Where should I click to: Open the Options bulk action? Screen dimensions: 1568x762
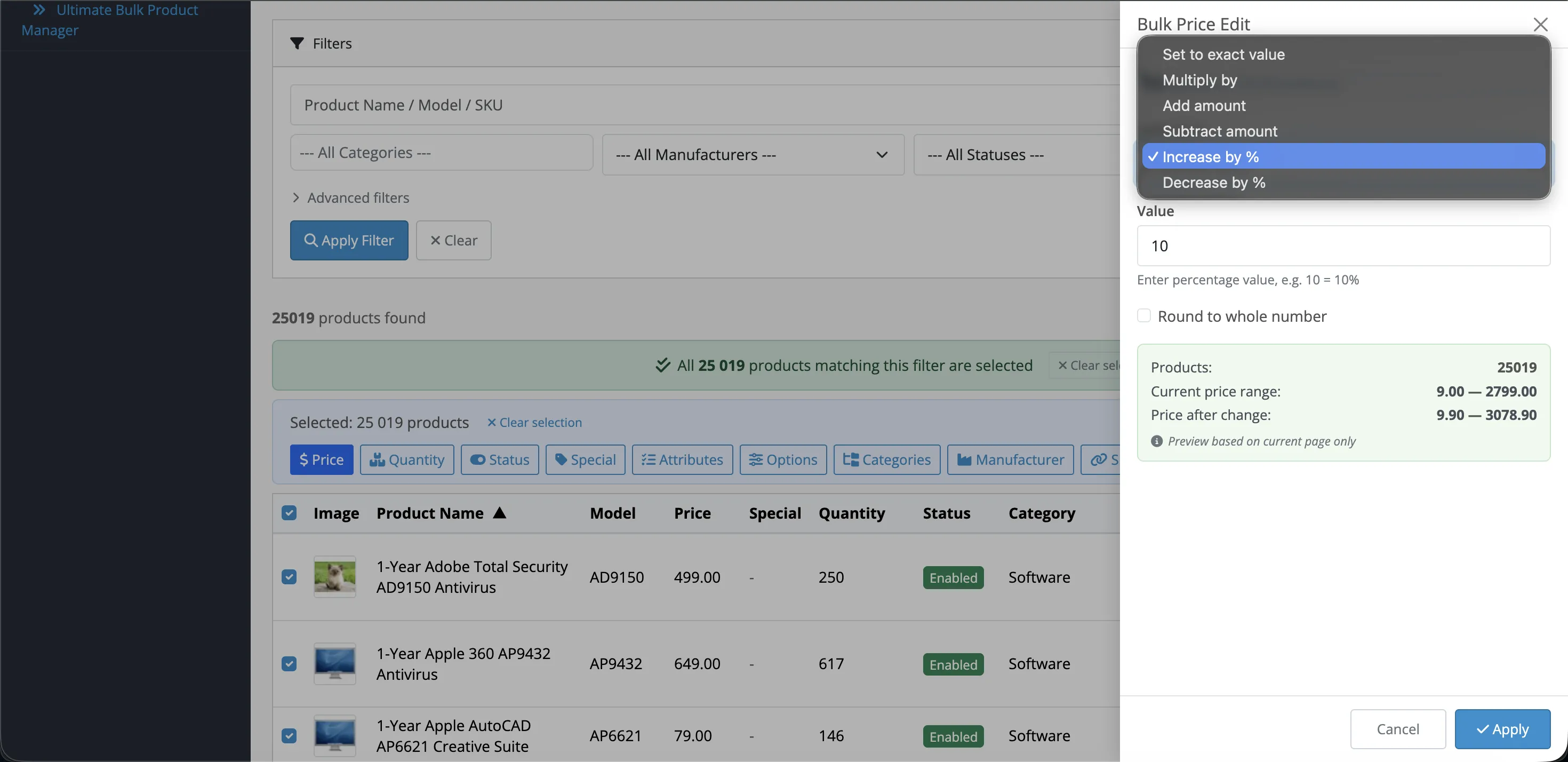(x=783, y=459)
